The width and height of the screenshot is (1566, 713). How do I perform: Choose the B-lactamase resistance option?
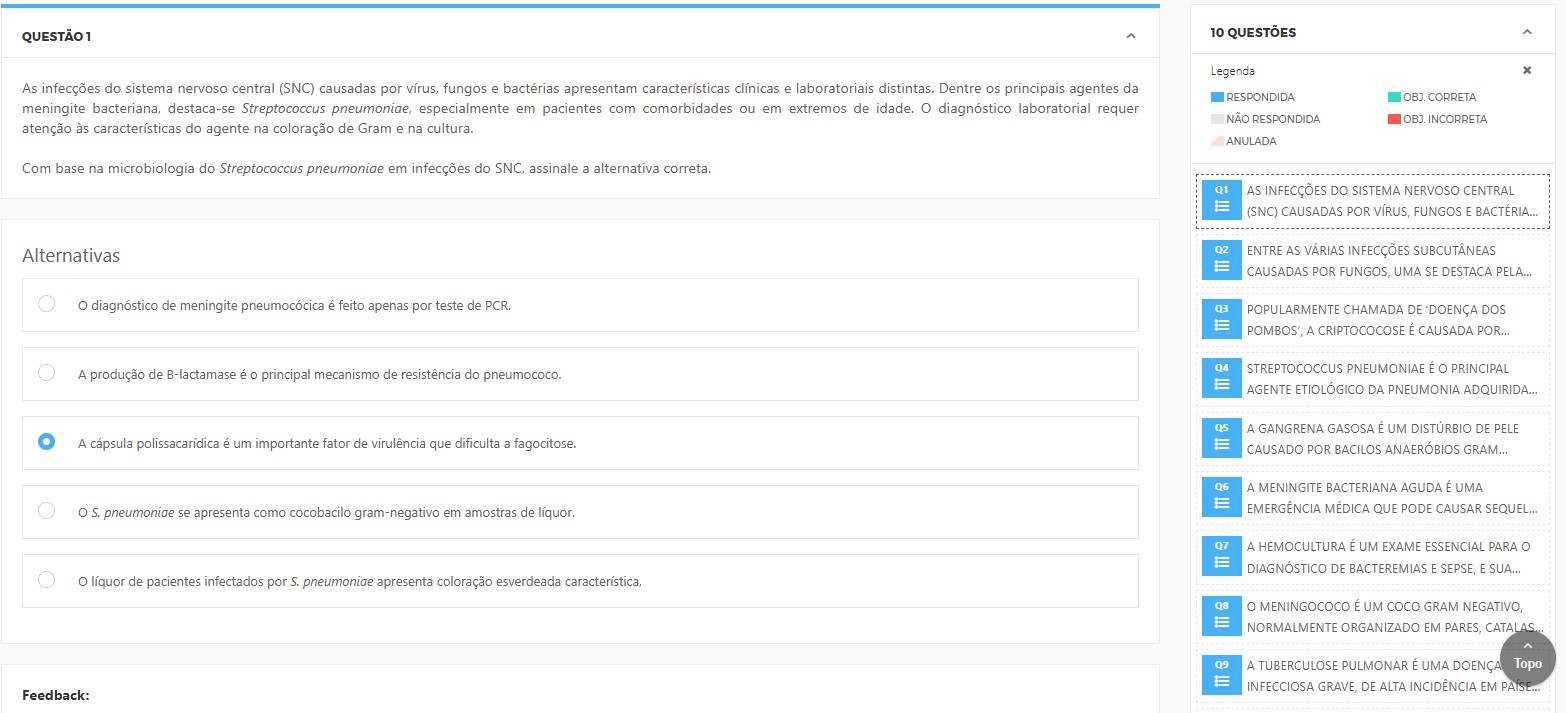(x=46, y=373)
